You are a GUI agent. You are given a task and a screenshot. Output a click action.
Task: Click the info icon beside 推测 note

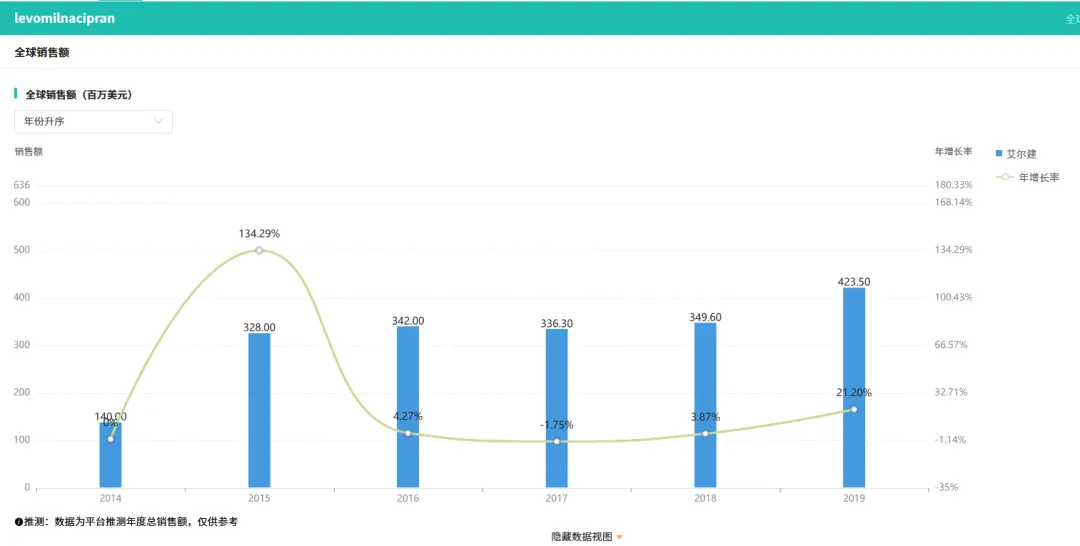pos(19,522)
